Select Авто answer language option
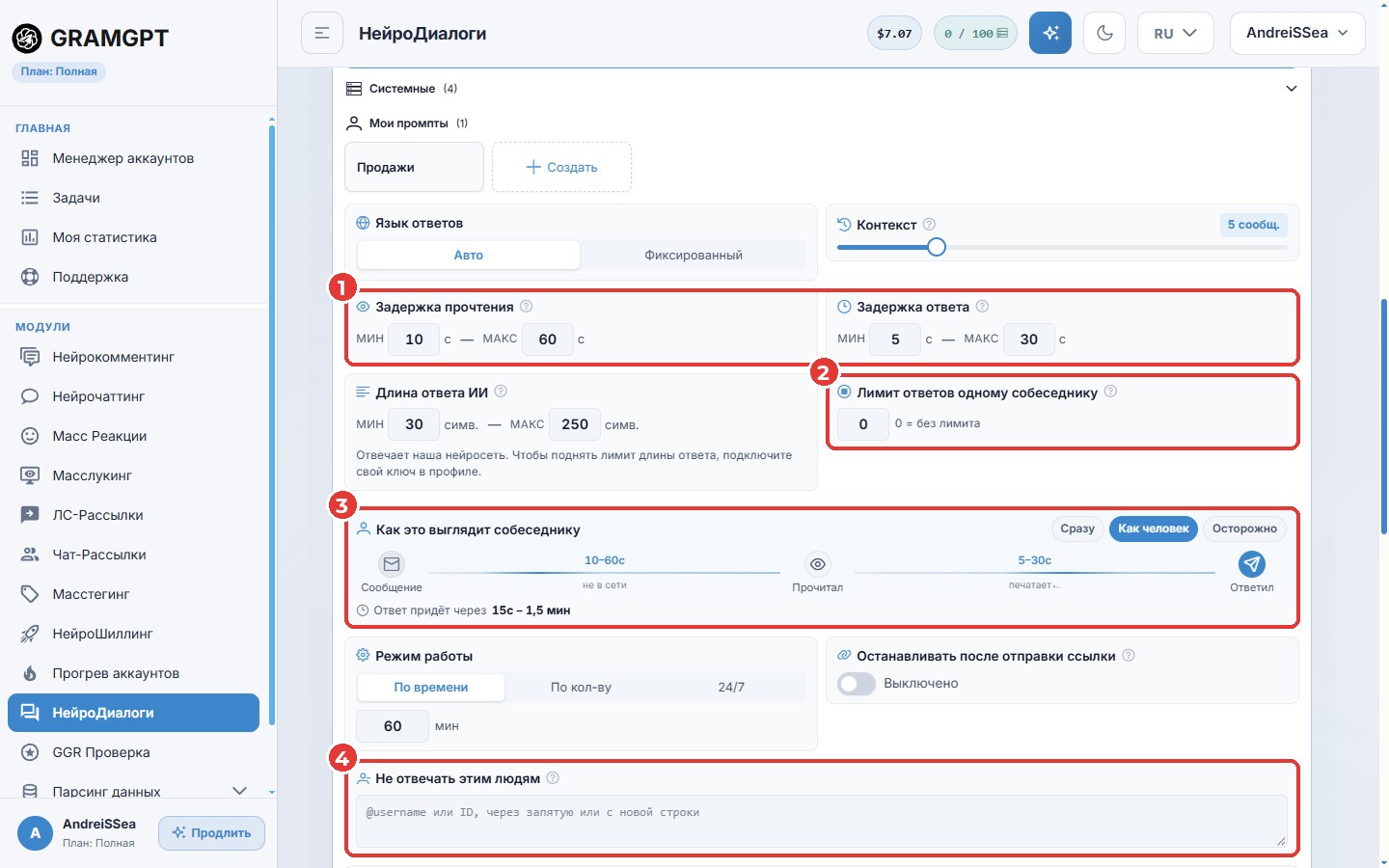The width and height of the screenshot is (1389, 868). point(469,256)
